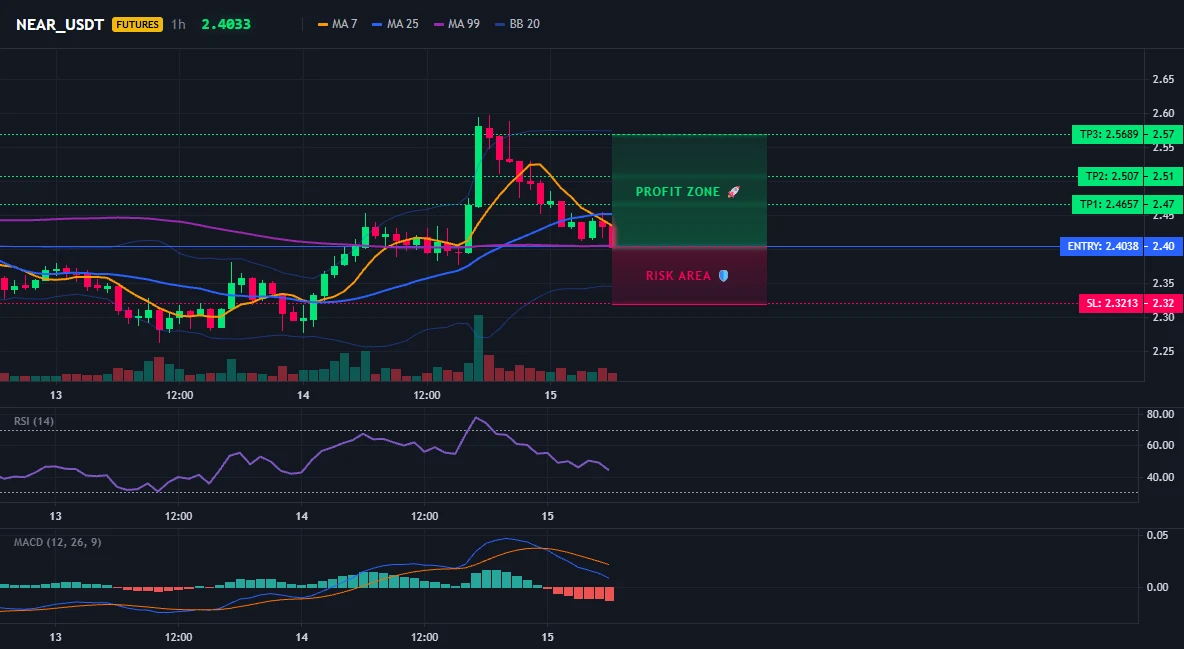Click the RSI 60.00 axis value
This screenshot has width=1184, height=649.
pyautogui.click(x=1161, y=445)
